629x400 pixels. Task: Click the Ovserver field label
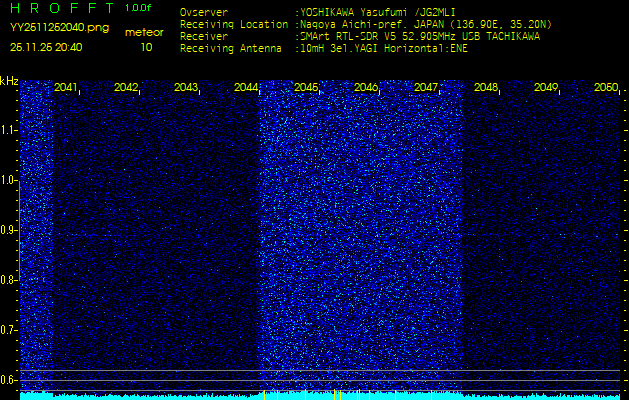point(204,12)
